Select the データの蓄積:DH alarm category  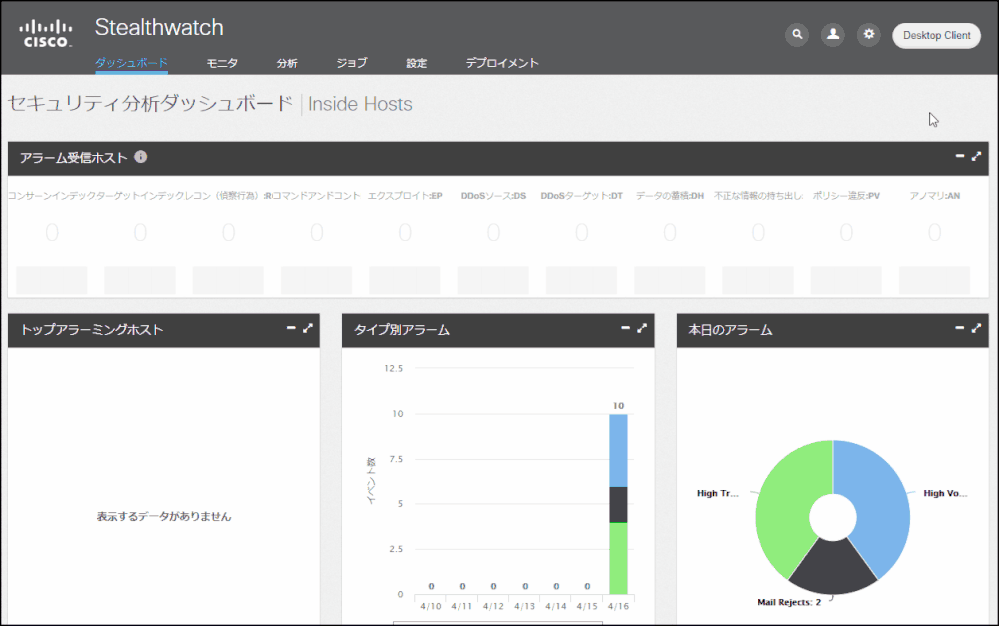670,196
